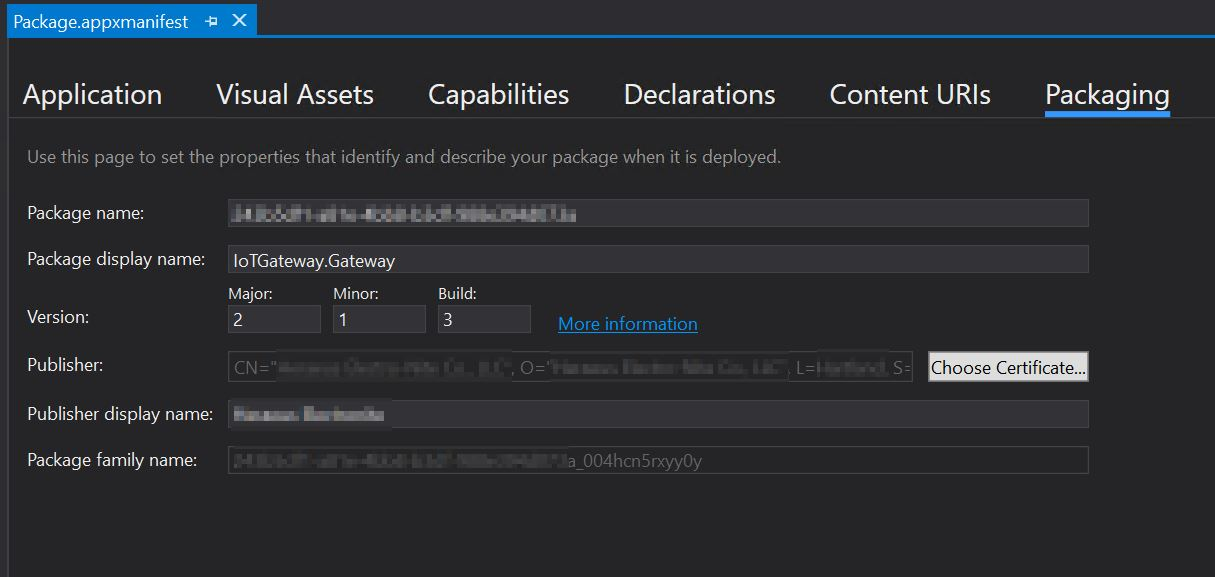Focus the Minor version field
Screen dimensions: 1215x577
(x=379, y=319)
